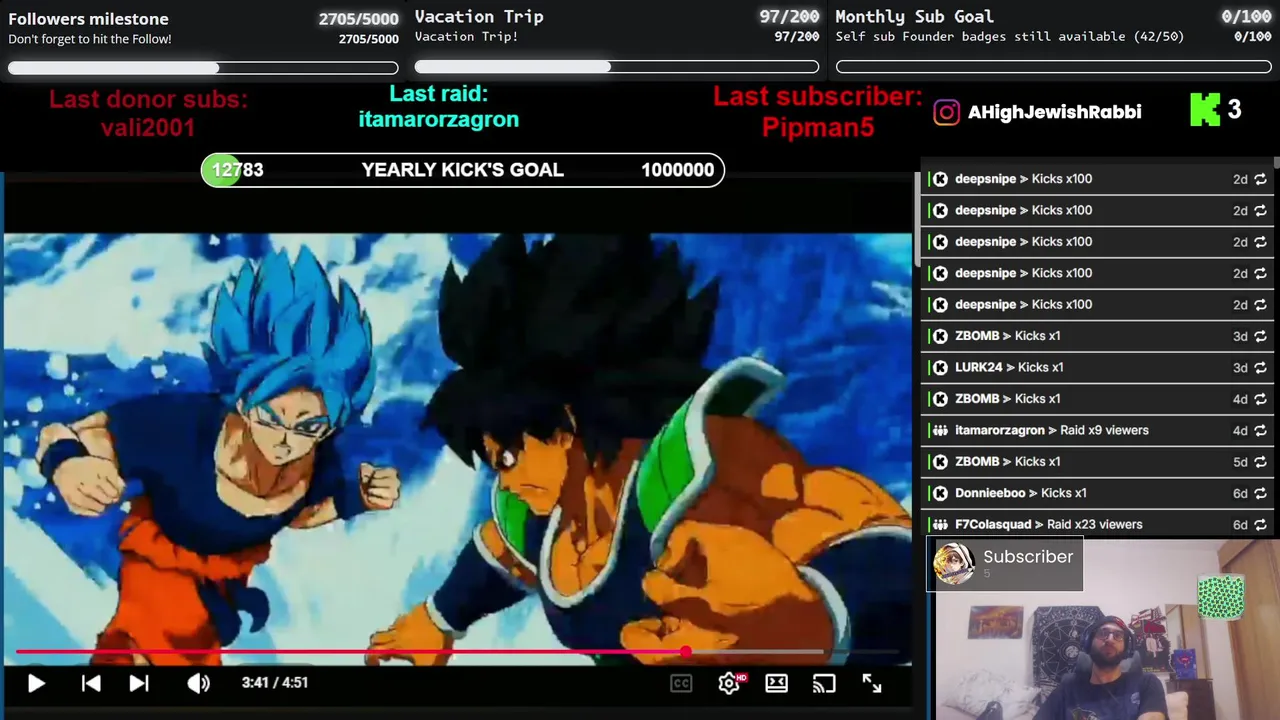Click the raid icon on the F7Colasquad row
The height and width of the screenshot is (720, 1280).
940,524
